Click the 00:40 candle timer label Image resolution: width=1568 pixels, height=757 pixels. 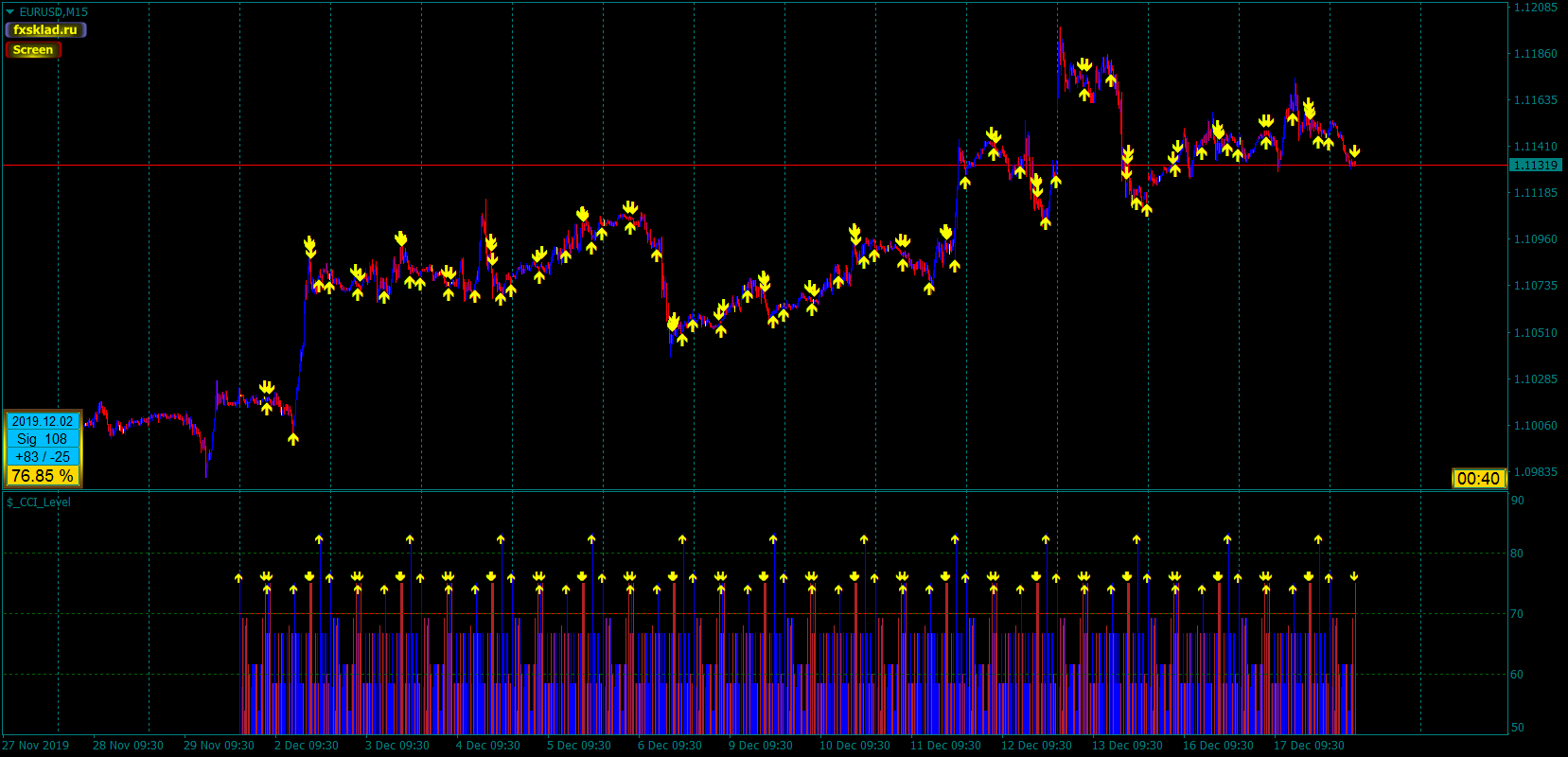click(x=1478, y=479)
